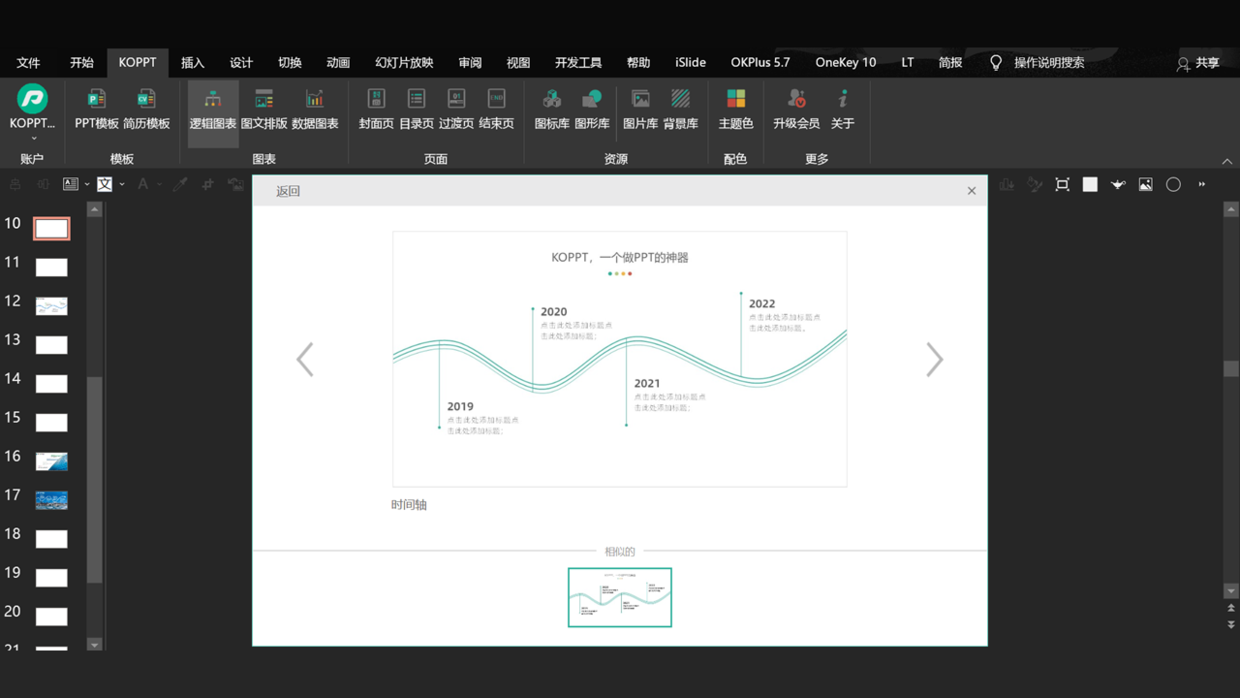
Task: Expand the quick toolbar overflow arrows
Action: (1202, 184)
